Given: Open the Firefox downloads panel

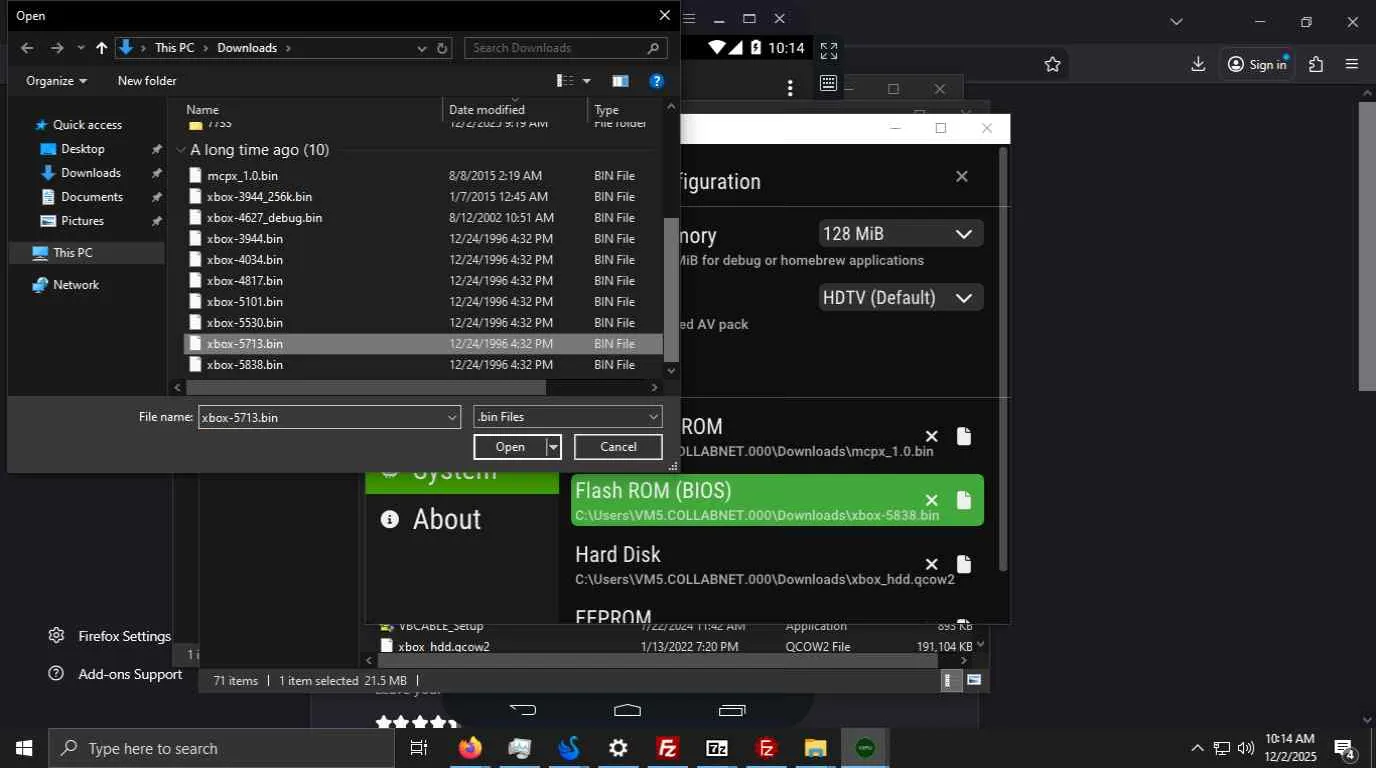Looking at the screenshot, I should click(1198, 64).
